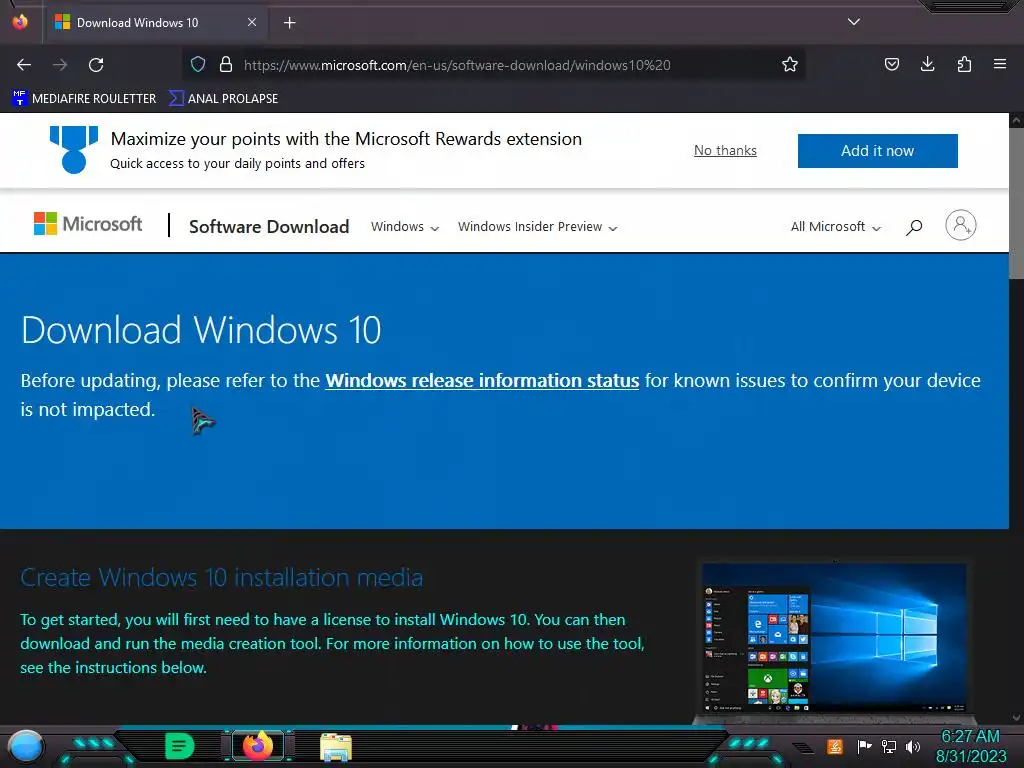Open the Windows release information status link
This screenshot has height=768, width=1024.
(x=482, y=381)
